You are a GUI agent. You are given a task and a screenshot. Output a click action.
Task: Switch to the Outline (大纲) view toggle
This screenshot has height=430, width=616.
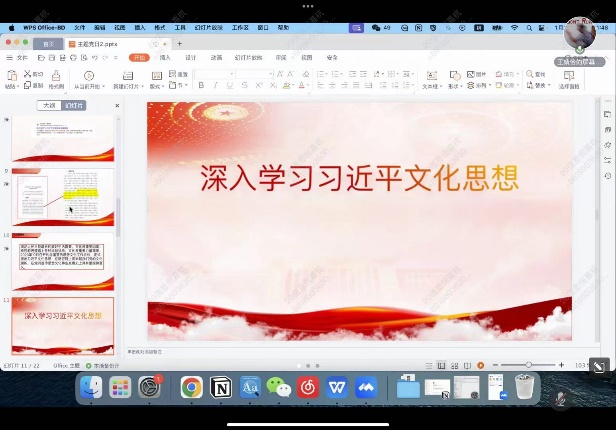[x=49, y=105]
